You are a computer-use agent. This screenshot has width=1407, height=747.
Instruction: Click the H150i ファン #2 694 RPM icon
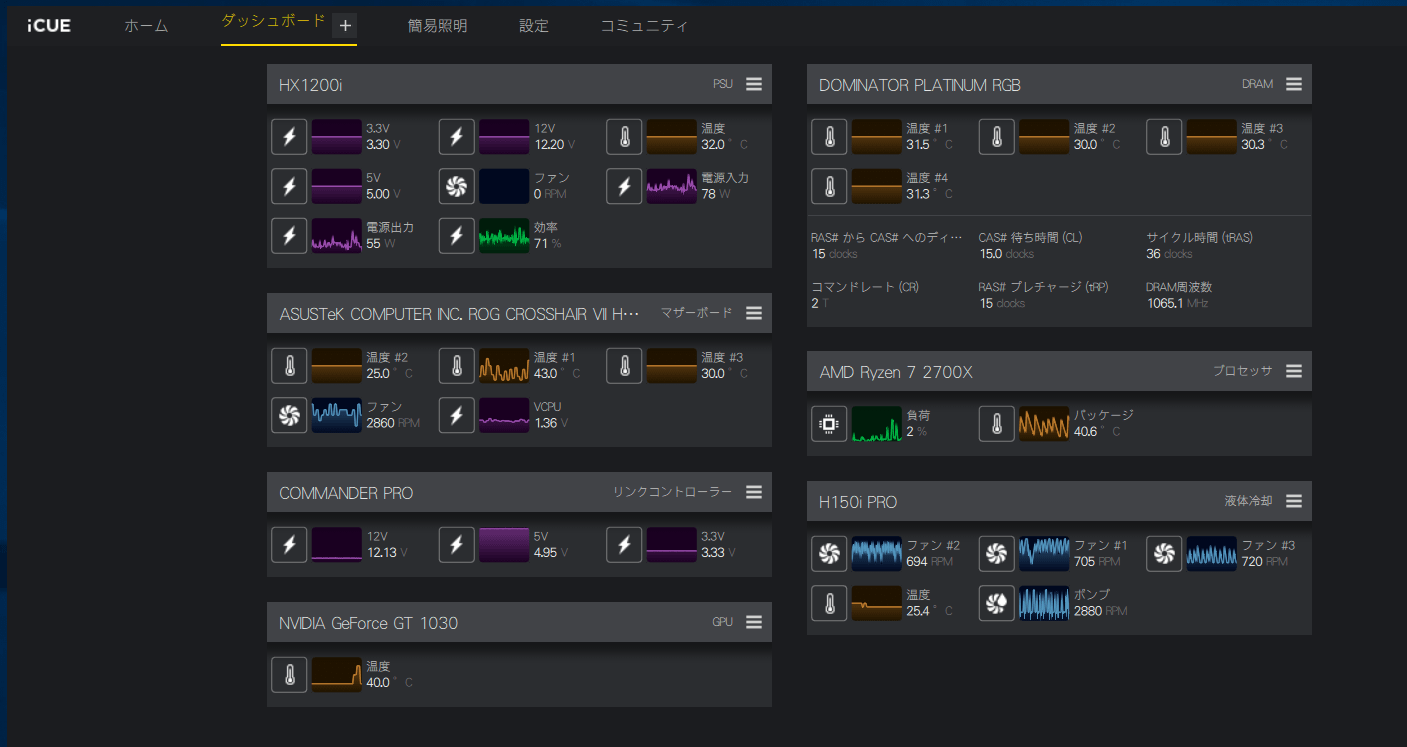pyautogui.click(x=829, y=554)
